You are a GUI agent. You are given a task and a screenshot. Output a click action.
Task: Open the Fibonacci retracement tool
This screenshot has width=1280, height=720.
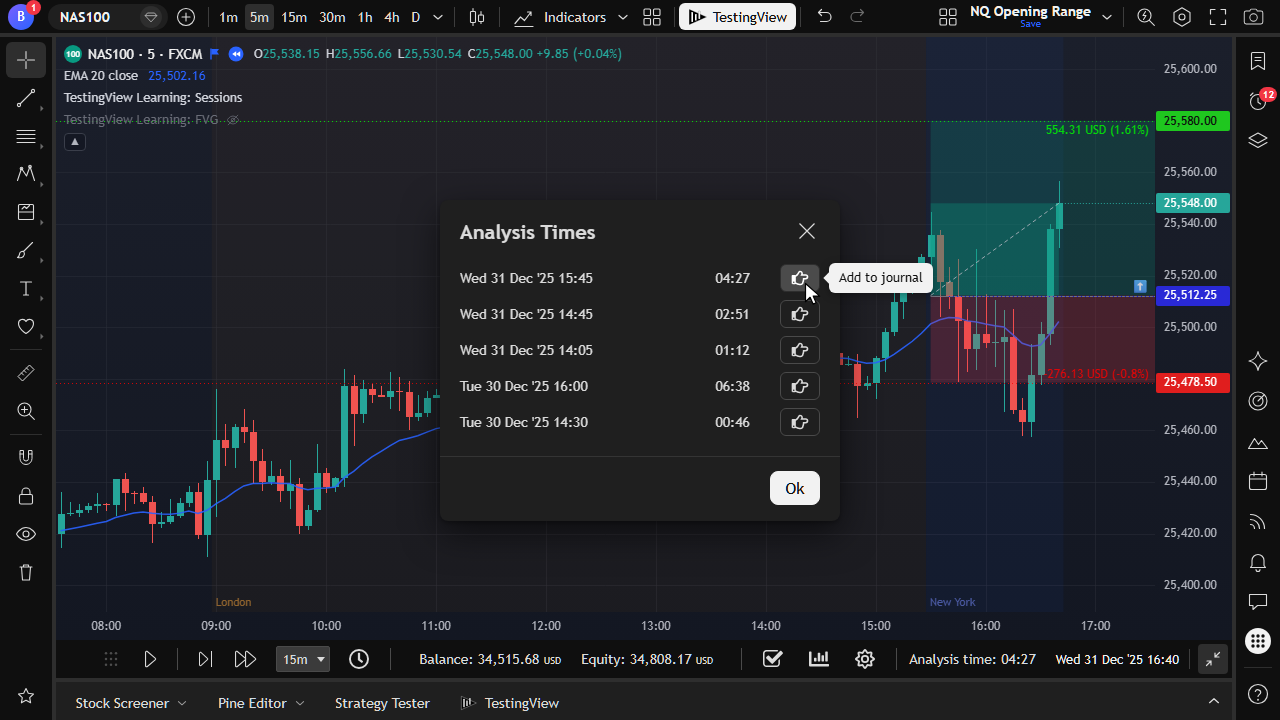(26, 136)
